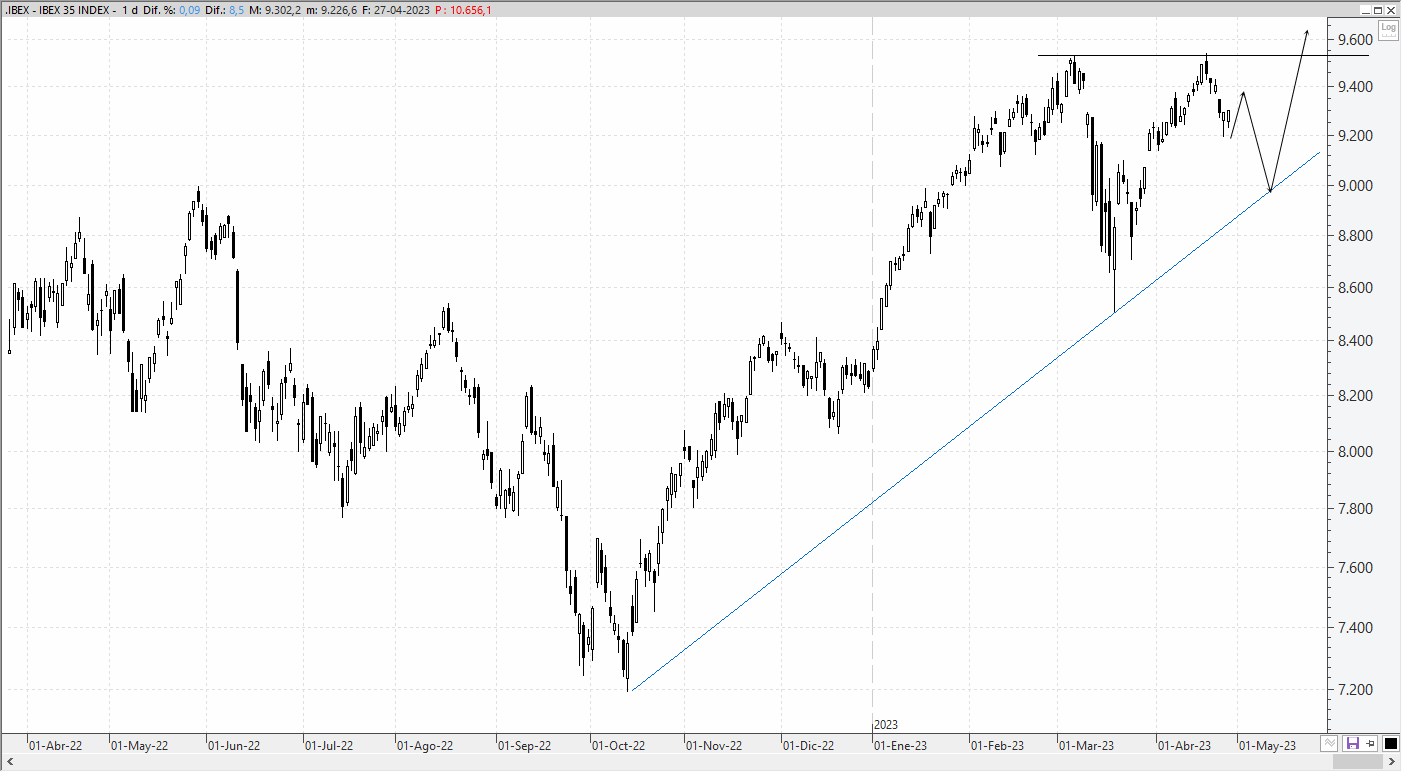Click the 9.600 price axis label

coord(1355,40)
